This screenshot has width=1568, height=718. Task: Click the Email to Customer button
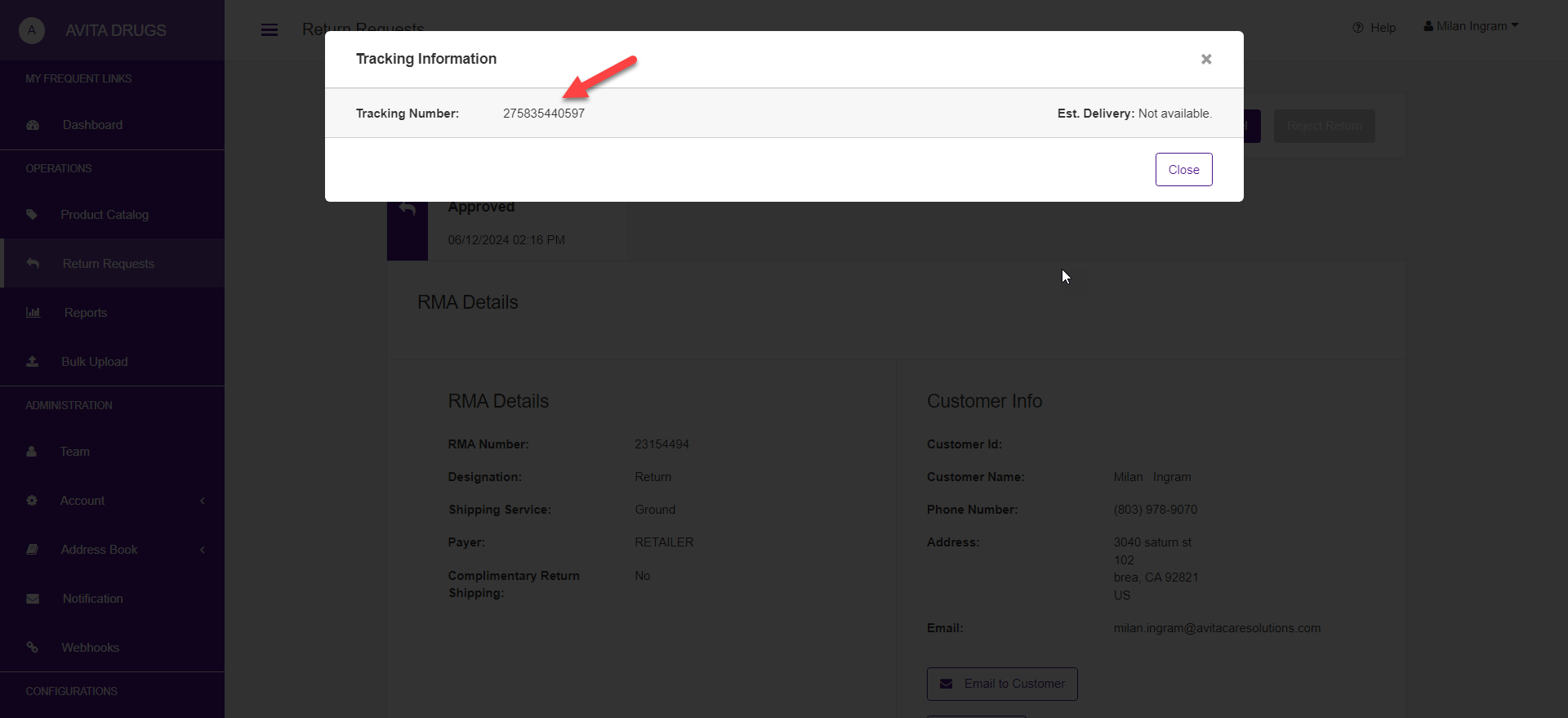1002,684
